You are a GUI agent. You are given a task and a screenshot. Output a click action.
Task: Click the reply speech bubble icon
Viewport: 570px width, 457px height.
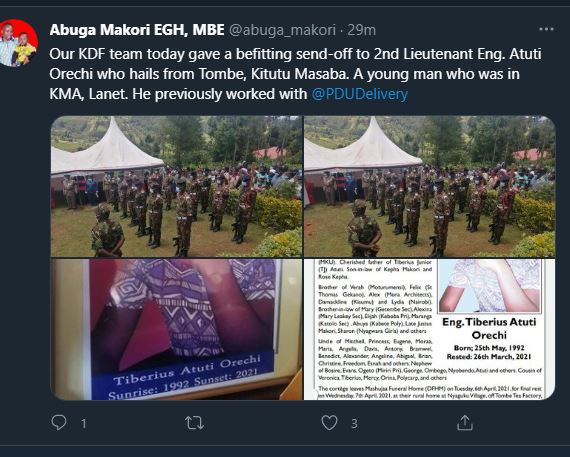coord(59,423)
